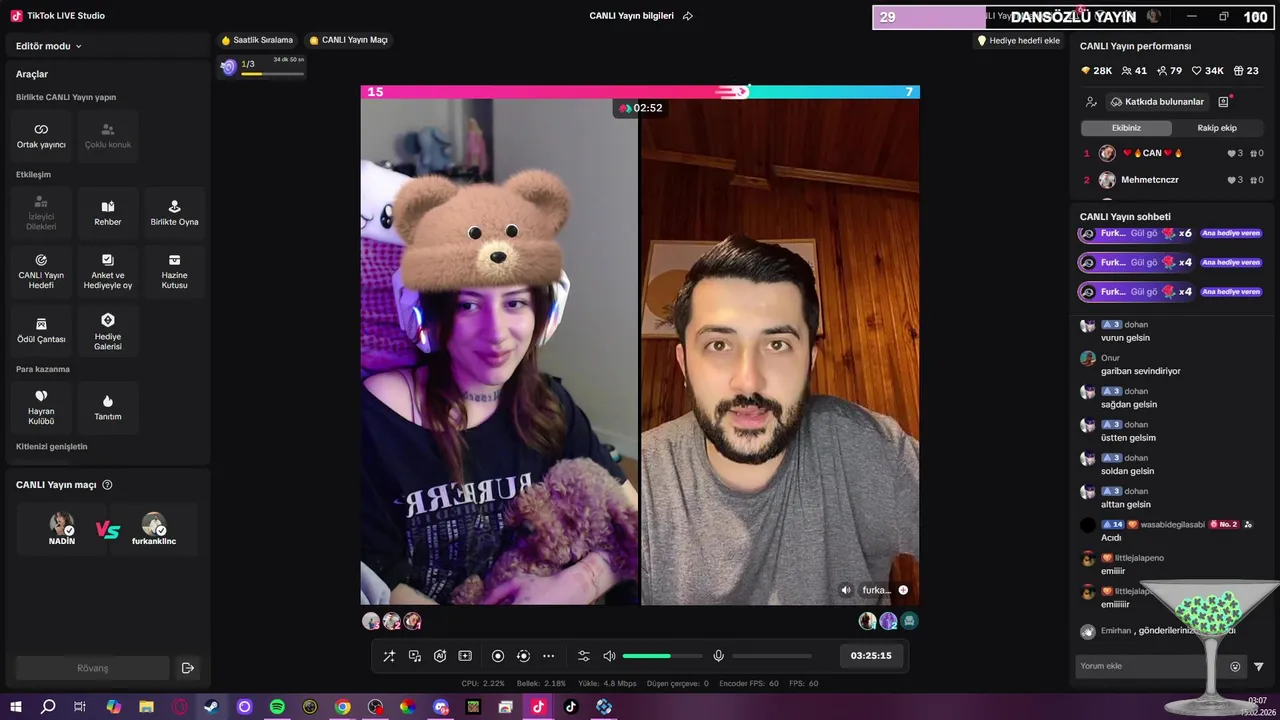Viewport: 1280px width, 720px height.
Task: Adjust the microphone volume slider
Action: tap(772, 656)
